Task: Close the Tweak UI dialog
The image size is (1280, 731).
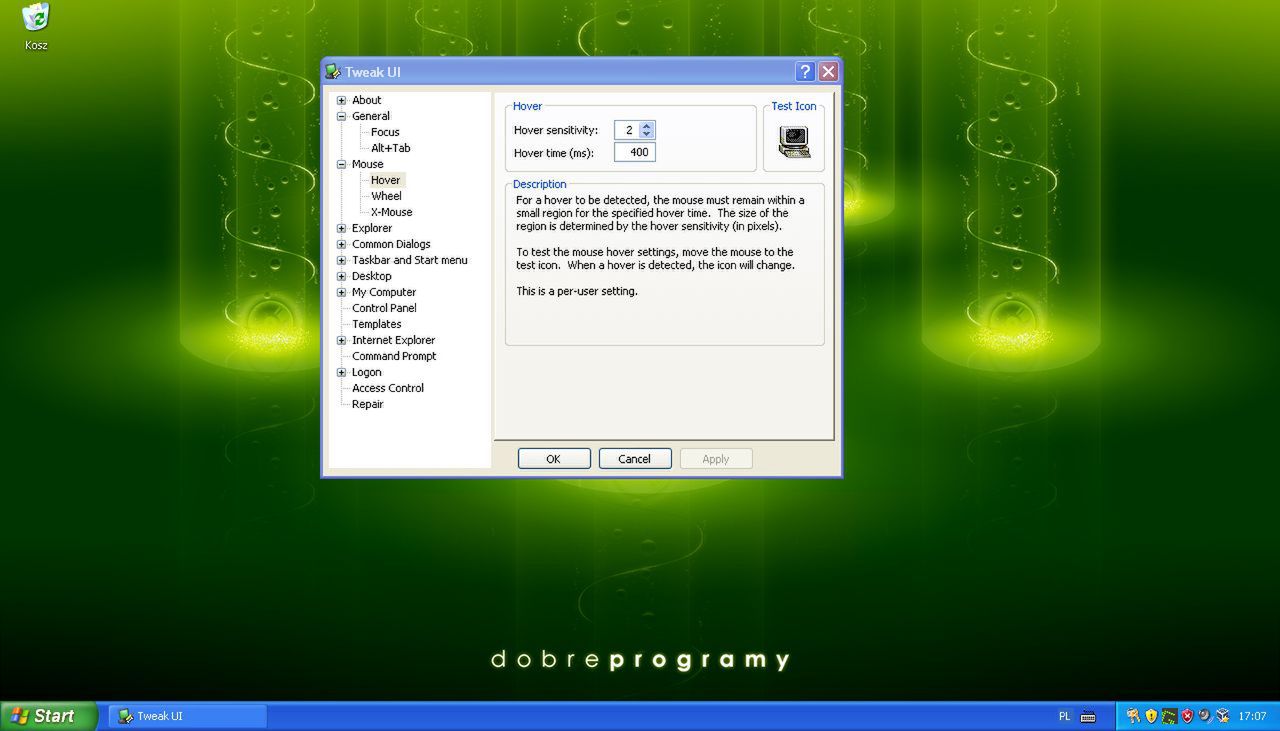Action: (828, 71)
